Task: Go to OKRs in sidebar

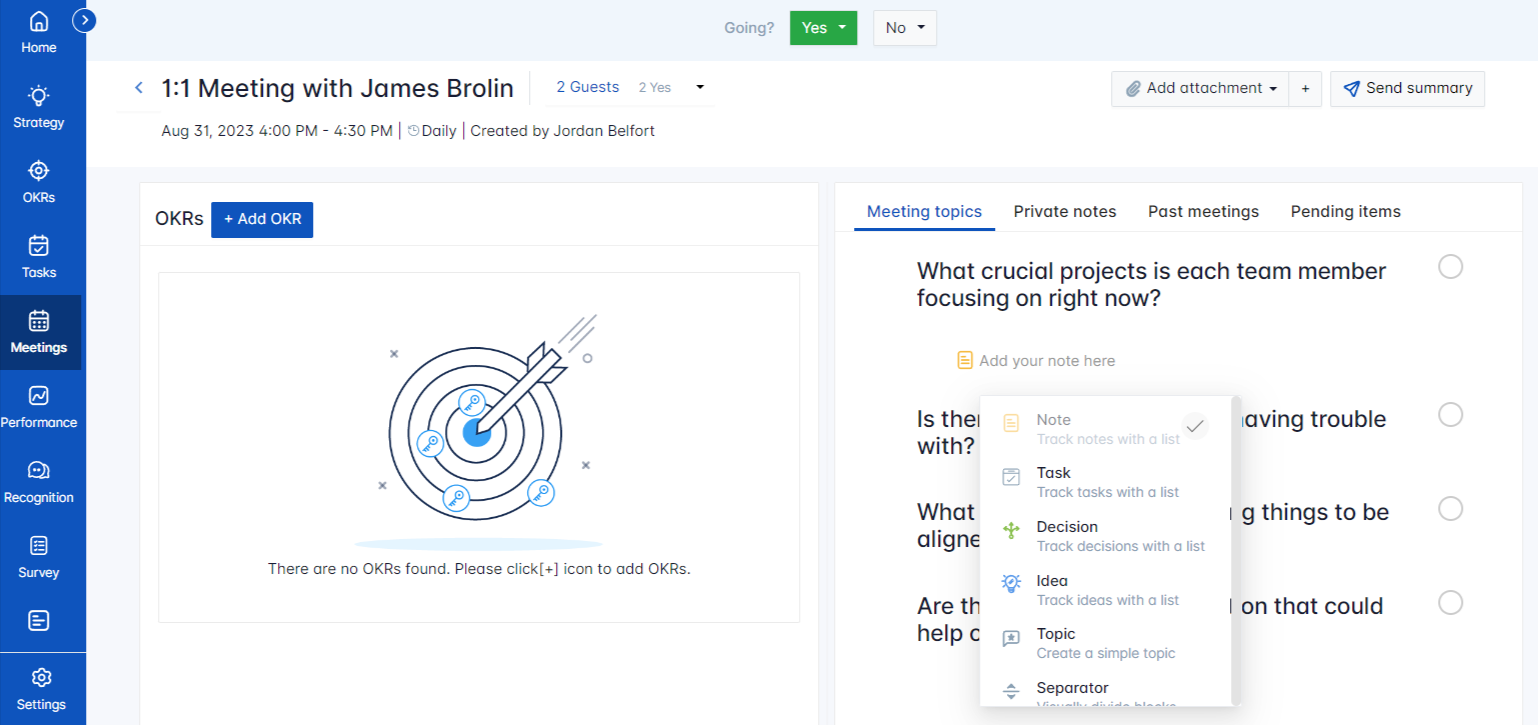Action: point(39,182)
